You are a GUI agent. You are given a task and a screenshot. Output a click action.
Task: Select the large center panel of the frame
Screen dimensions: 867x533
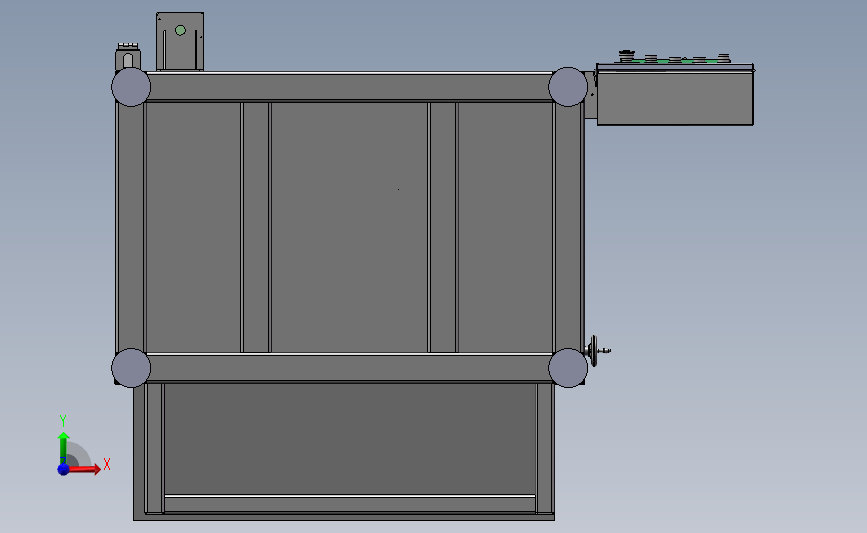(349, 227)
